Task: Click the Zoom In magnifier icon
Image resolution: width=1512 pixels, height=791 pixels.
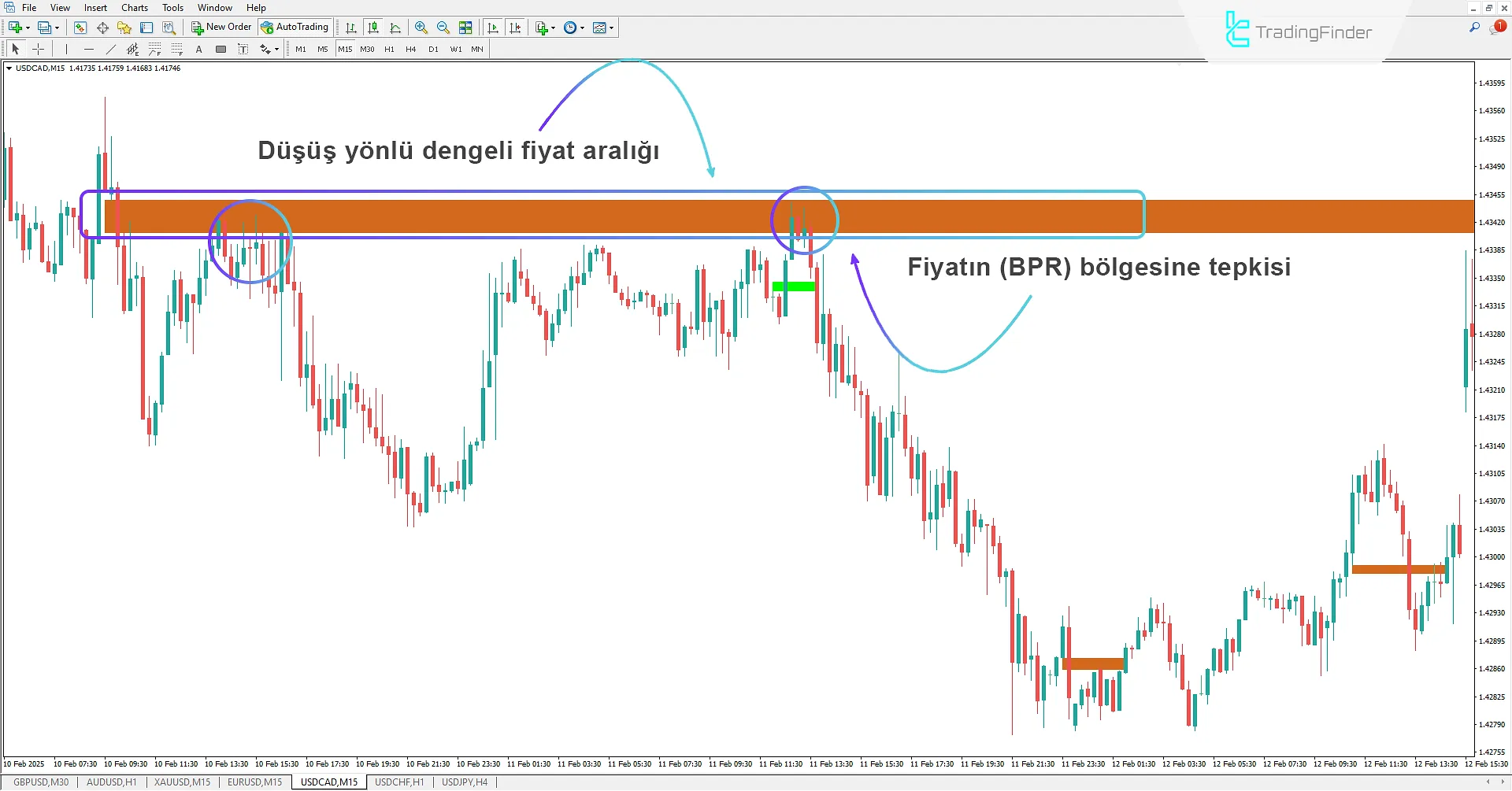Action: pos(421,28)
